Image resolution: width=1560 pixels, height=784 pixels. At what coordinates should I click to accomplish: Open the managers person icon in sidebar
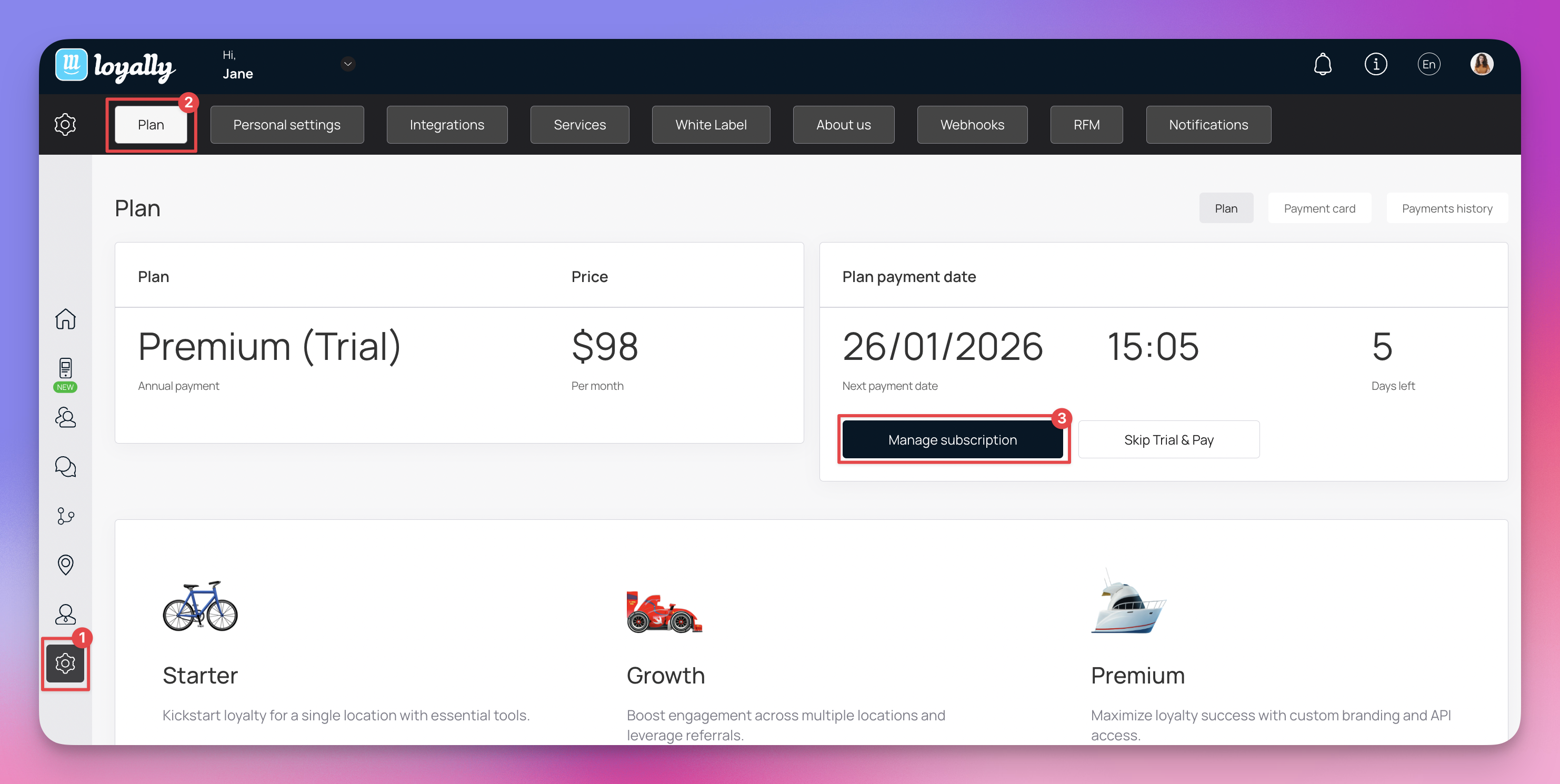point(65,615)
